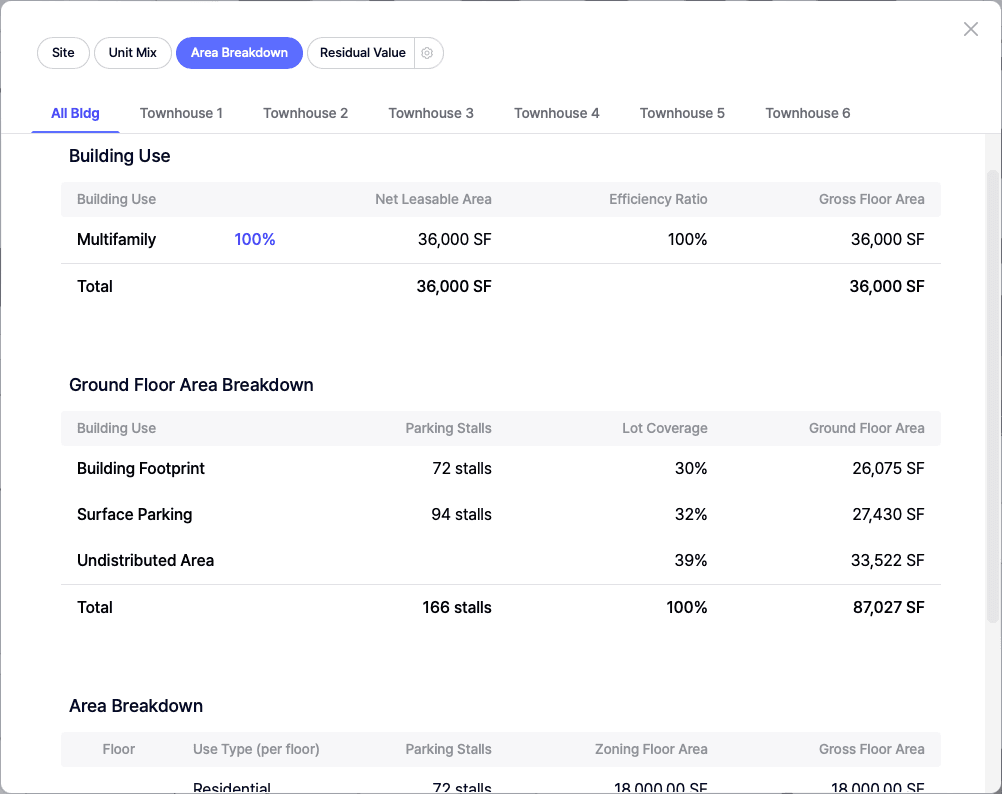
Task: Open the Townhouse 3 tab
Action: pos(431,113)
